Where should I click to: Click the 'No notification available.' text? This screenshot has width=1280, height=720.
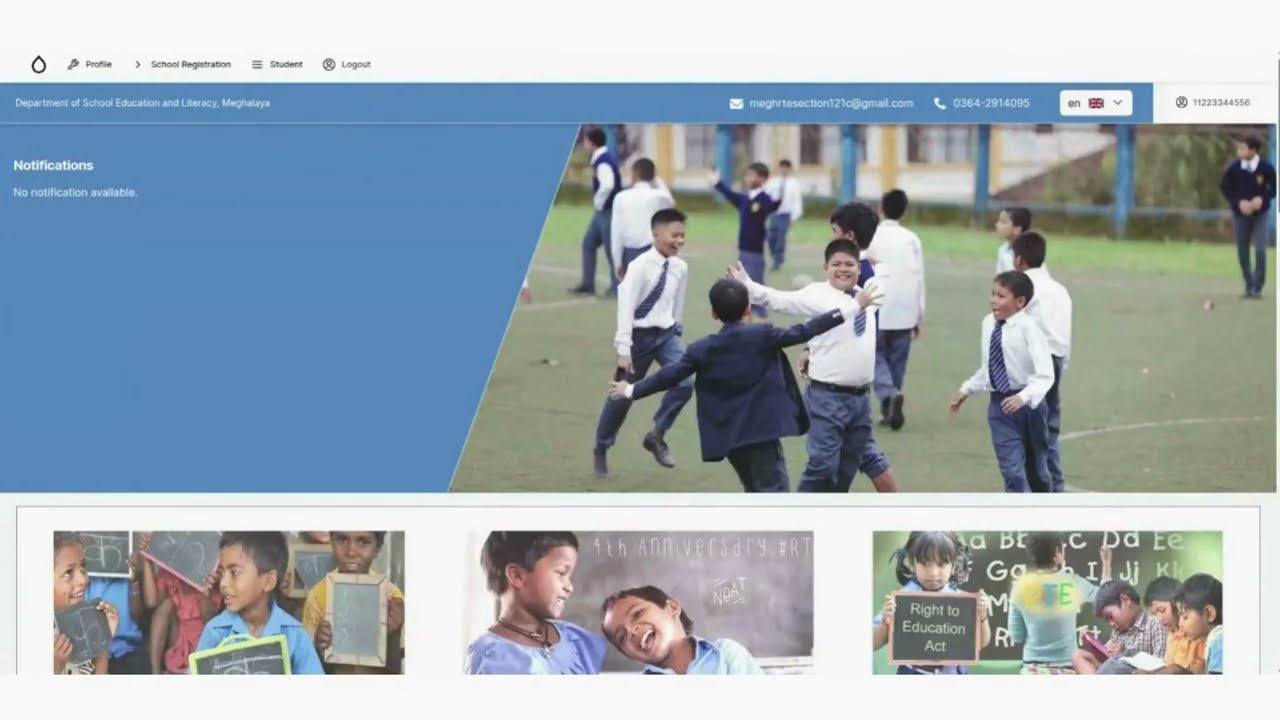coord(75,192)
